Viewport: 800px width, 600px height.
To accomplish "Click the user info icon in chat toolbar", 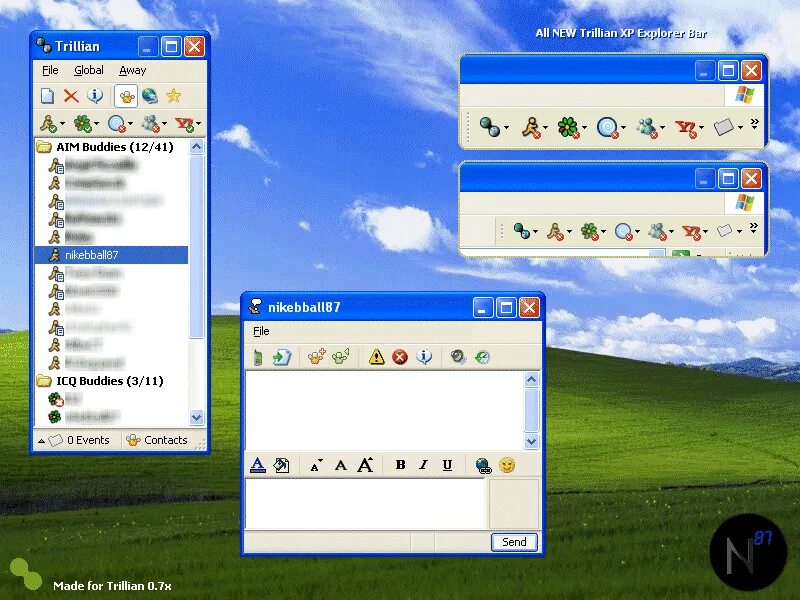I will tap(424, 356).
